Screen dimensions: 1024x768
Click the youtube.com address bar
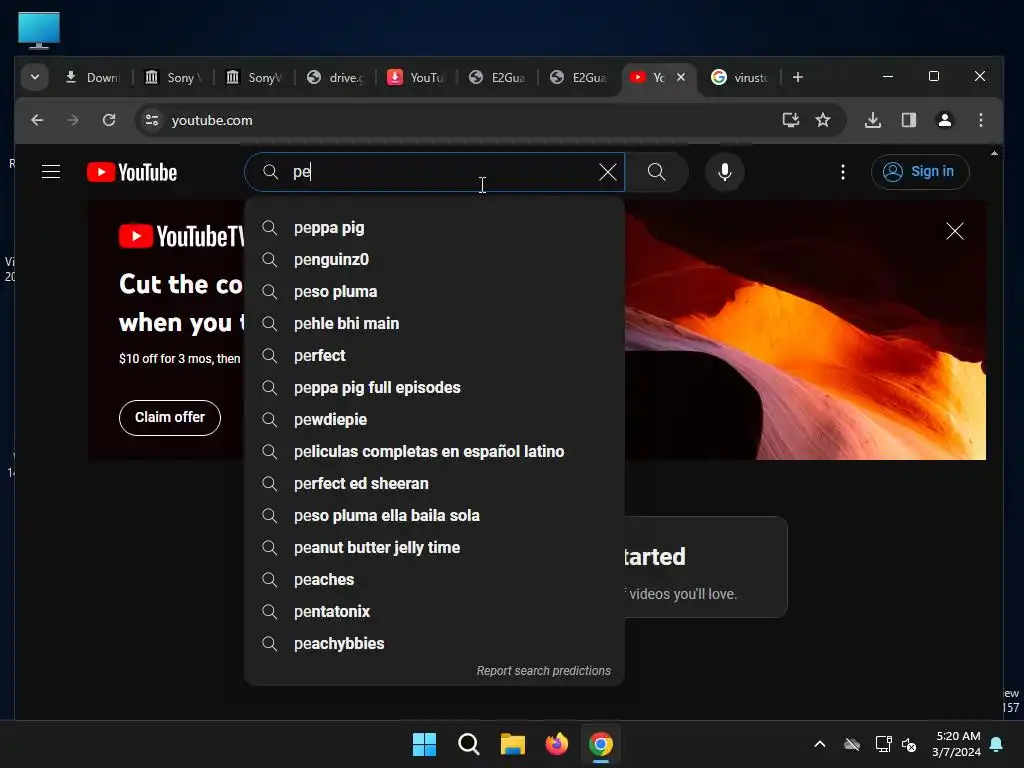coord(470,120)
